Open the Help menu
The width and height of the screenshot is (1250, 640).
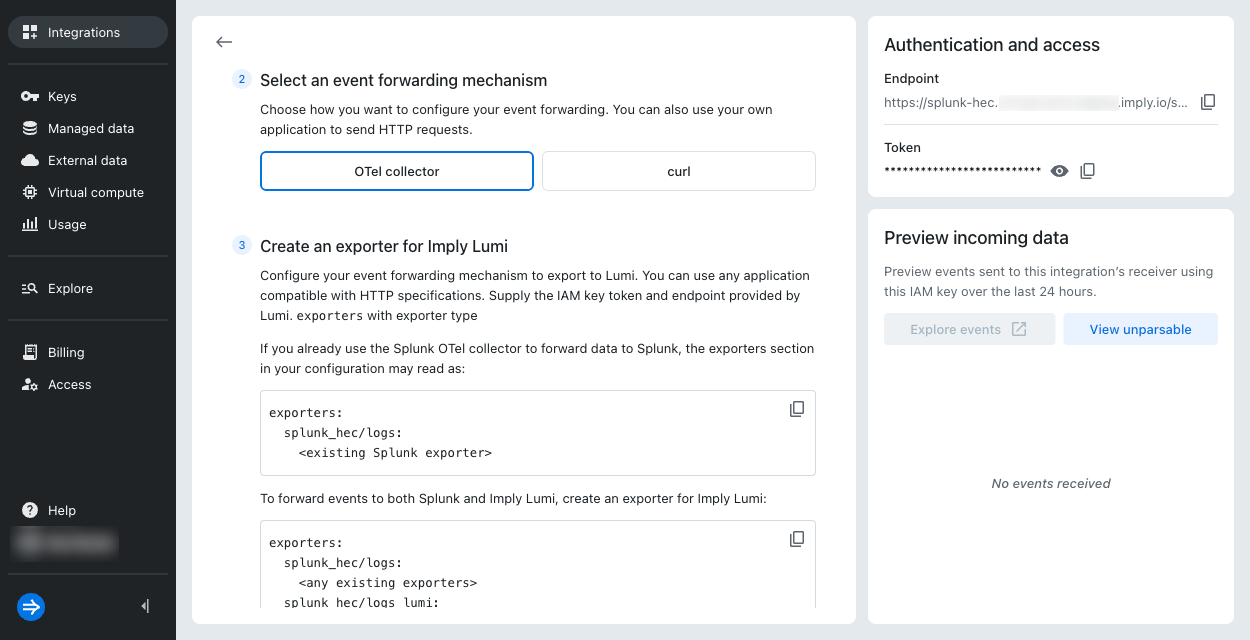pyautogui.click(x=88, y=510)
